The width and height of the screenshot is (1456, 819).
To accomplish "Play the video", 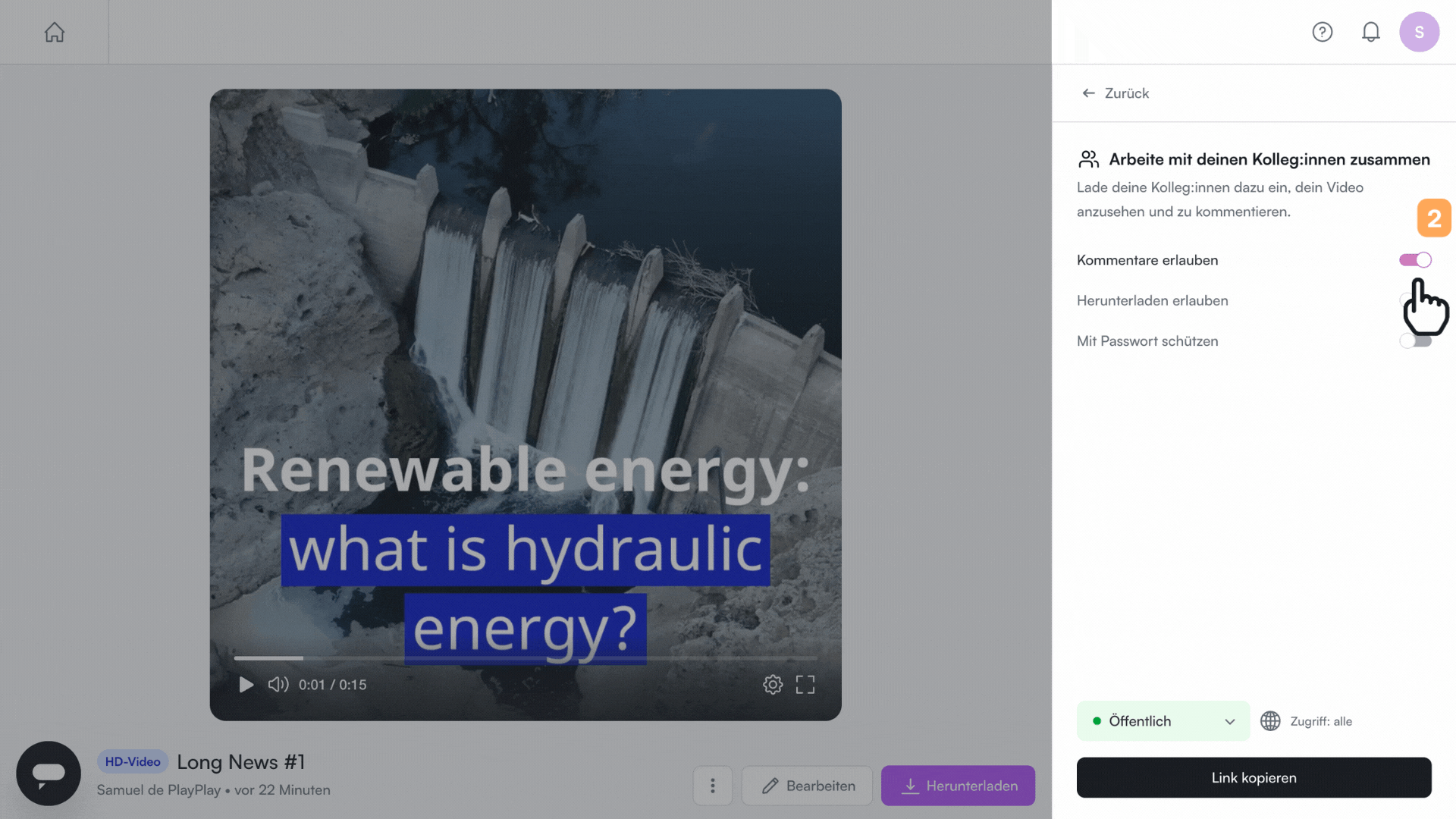I will (246, 685).
